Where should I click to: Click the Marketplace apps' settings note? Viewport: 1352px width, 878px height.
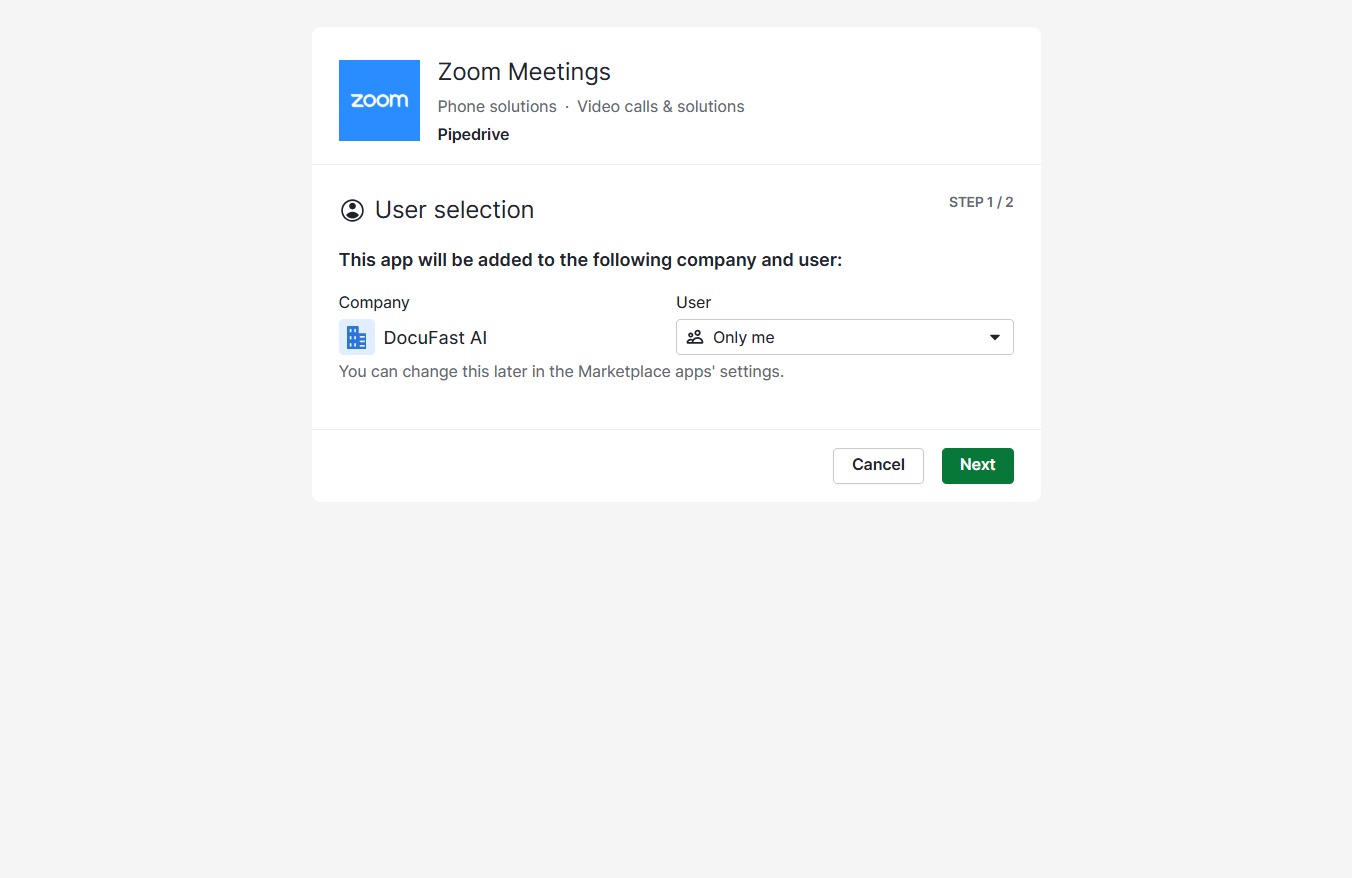click(561, 371)
